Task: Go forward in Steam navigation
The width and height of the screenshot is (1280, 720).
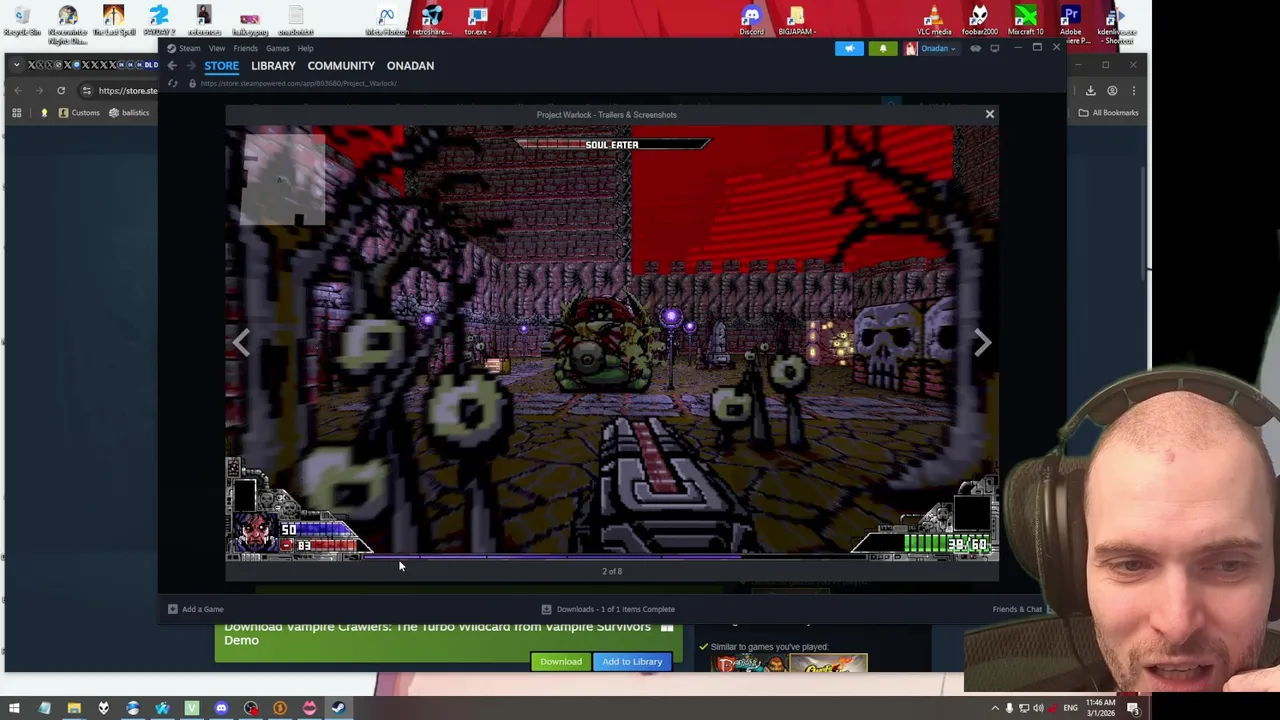Action: click(x=190, y=66)
